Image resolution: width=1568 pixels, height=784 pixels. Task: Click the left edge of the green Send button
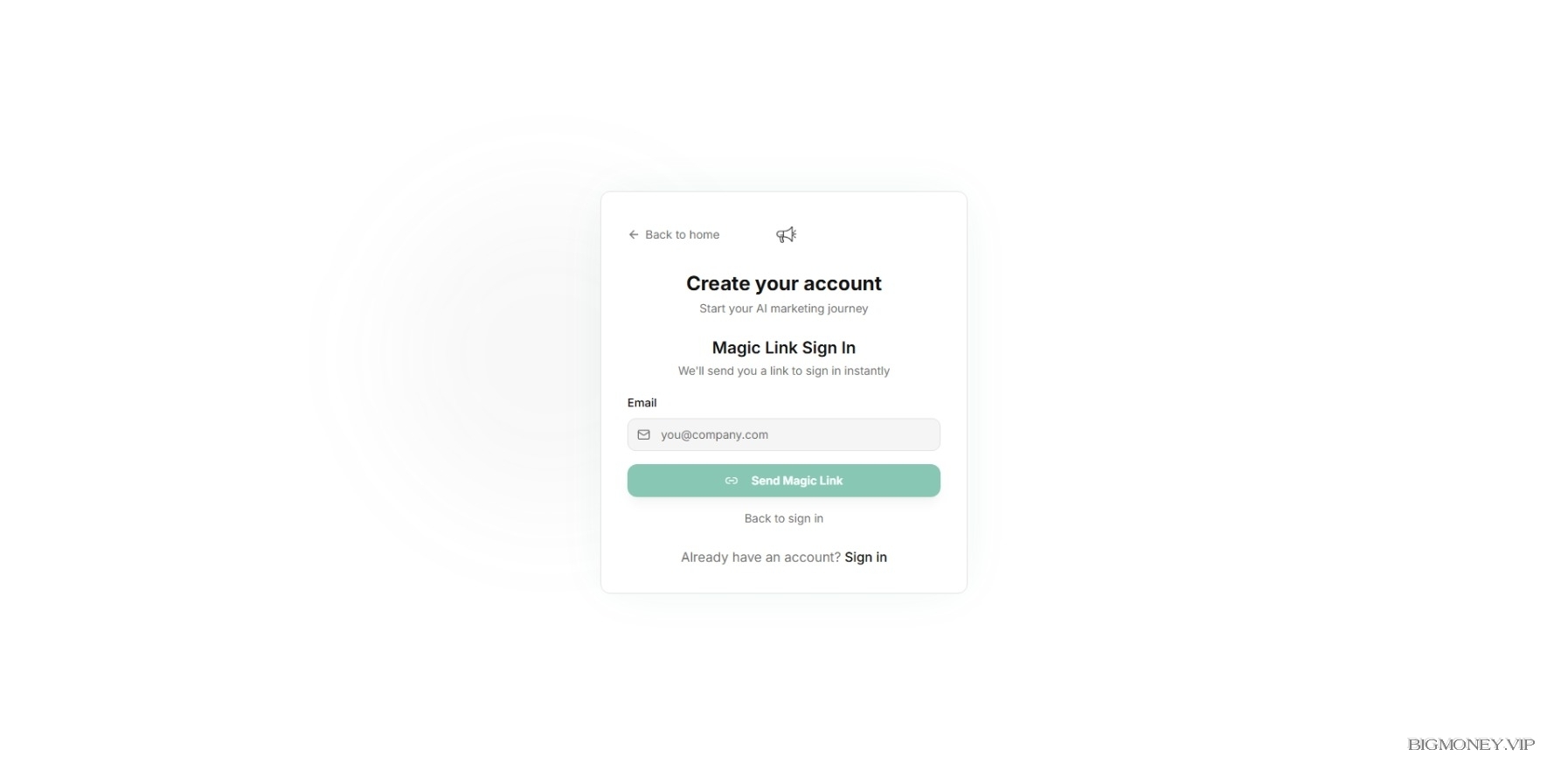(636, 481)
